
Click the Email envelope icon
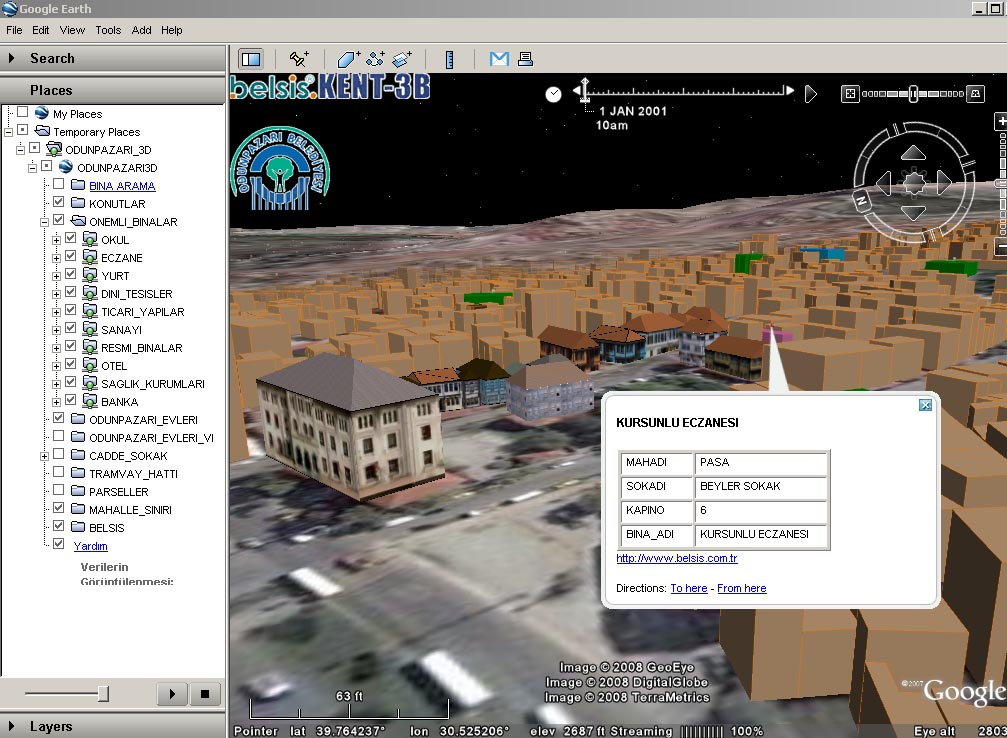(499, 59)
